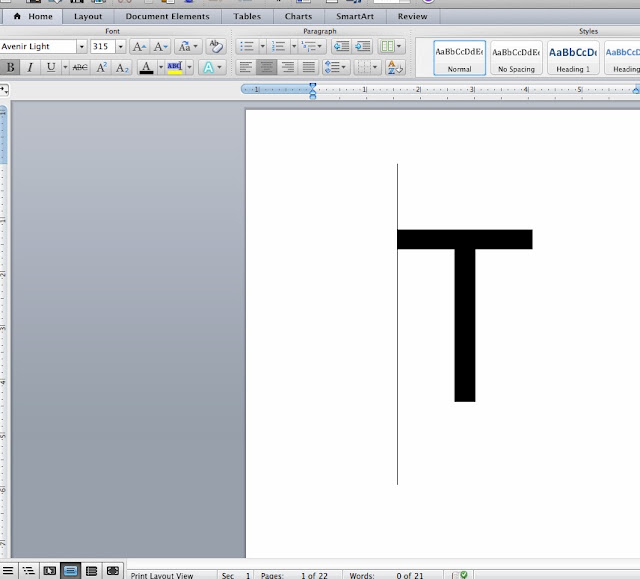This screenshot has height=579, width=640.
Task: Open the underline style dropdown arrow
Action: pyautogui.click(x=65, y=67)
